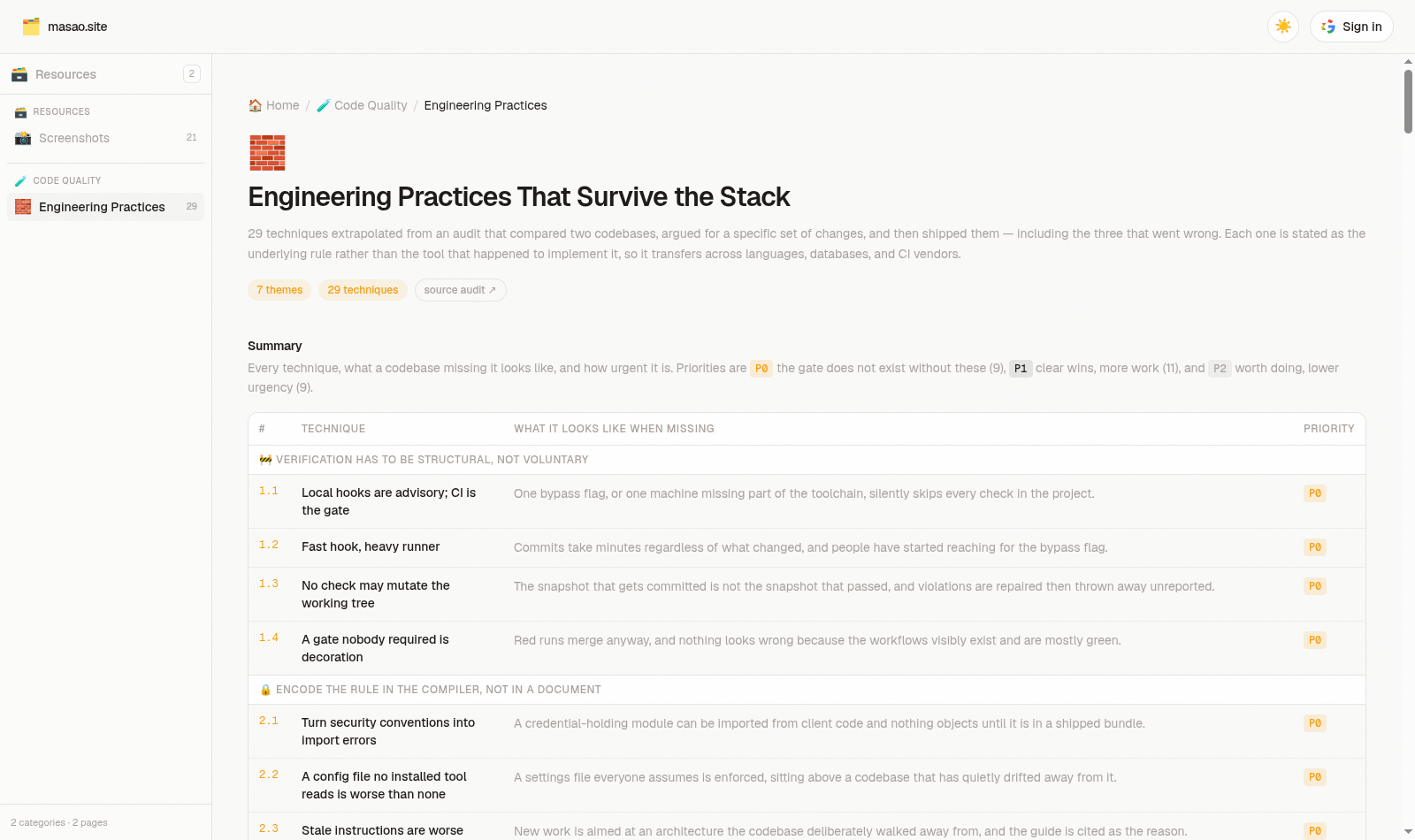Screen dimensions: 1415x840
Task: Click the page vertical scrollbar thumb
Action: coord(1408,101)
